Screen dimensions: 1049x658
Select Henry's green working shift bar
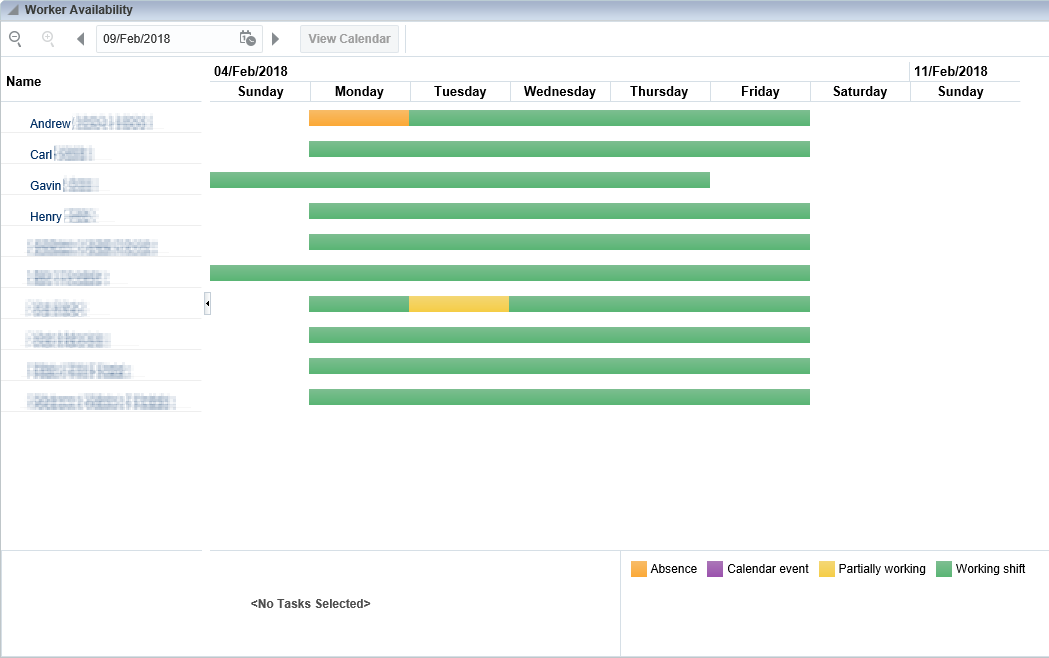[560, 211]
